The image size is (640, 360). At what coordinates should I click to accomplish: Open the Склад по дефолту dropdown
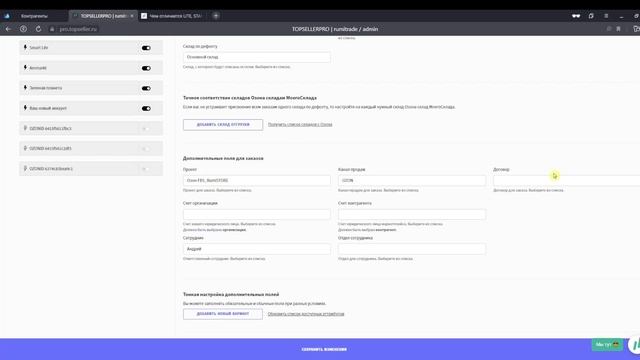coord(257,57)
